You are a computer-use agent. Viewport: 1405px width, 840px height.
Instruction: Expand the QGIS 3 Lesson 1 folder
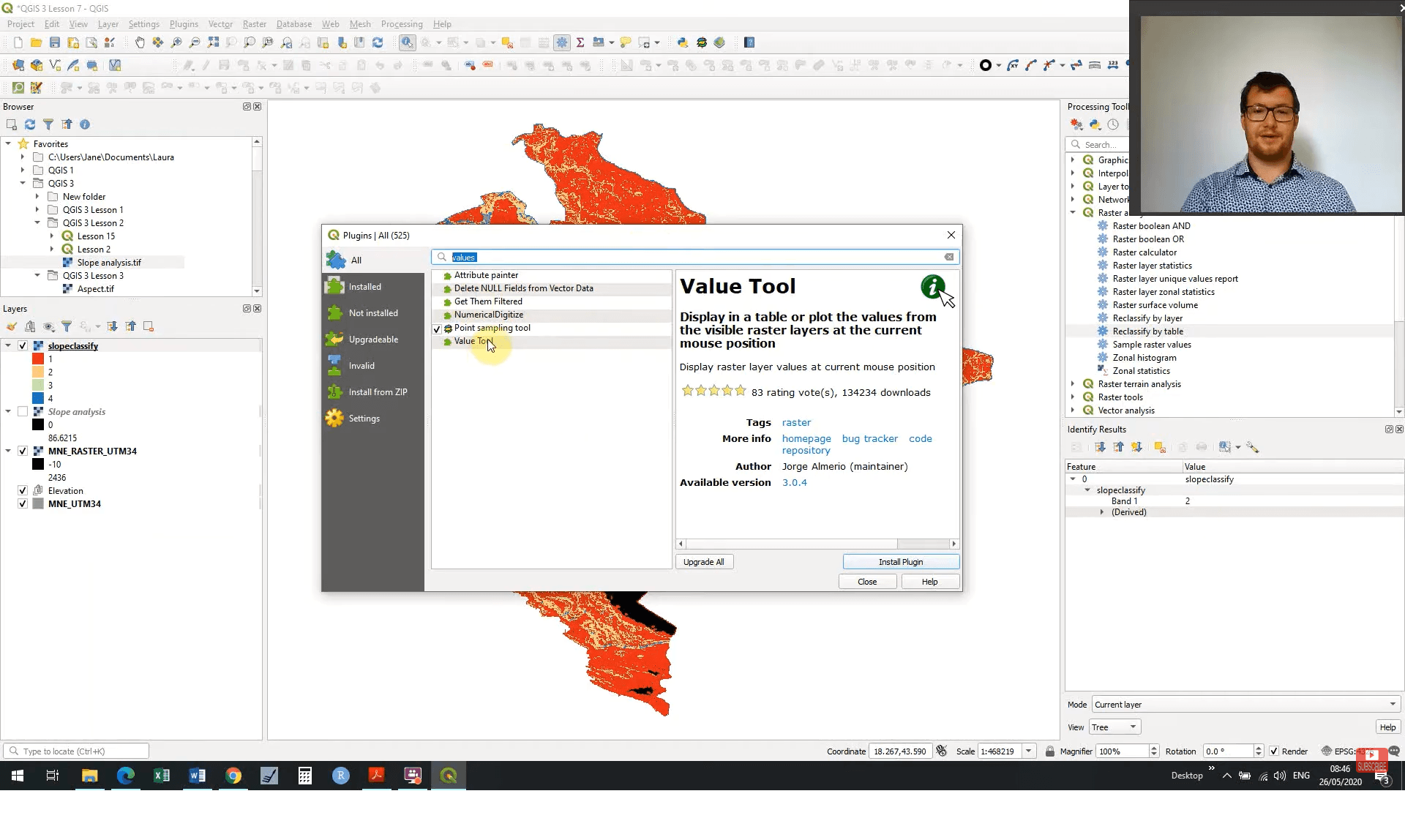click(x=37, y=210)
